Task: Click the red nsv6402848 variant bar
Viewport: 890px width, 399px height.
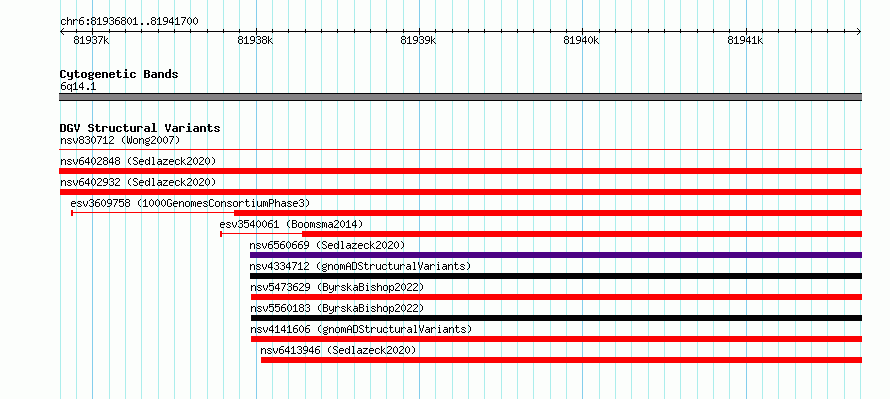Action: point(461,171)
